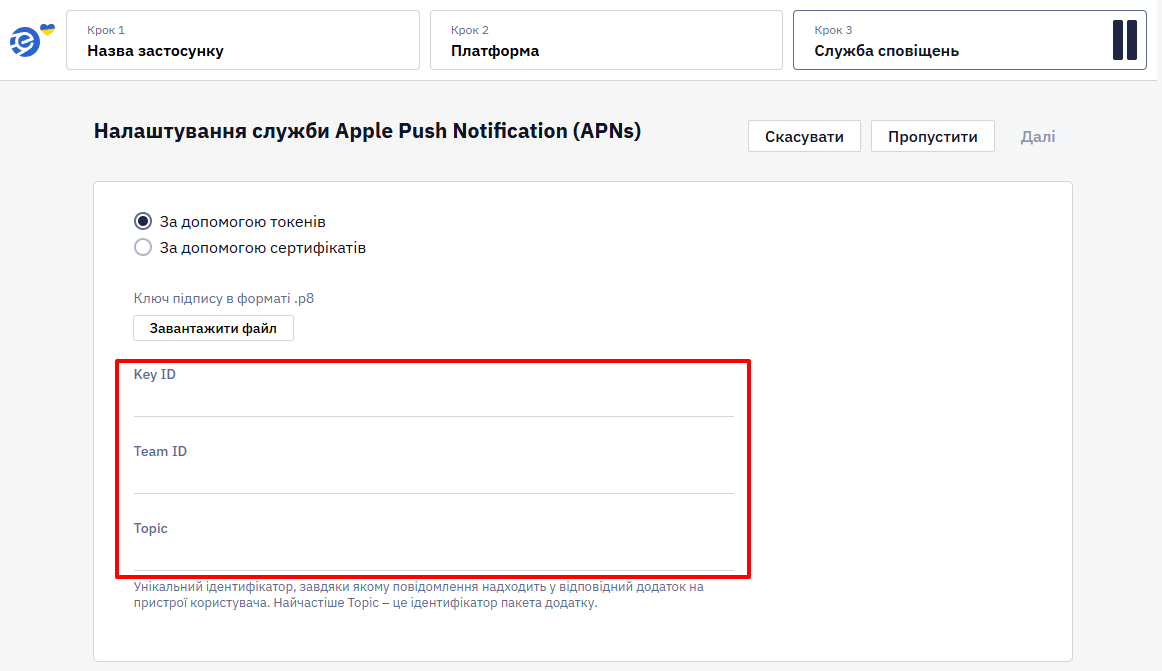Focus the Topic input field
Screen dimensions: 1162x671
(x=434, y=555)
